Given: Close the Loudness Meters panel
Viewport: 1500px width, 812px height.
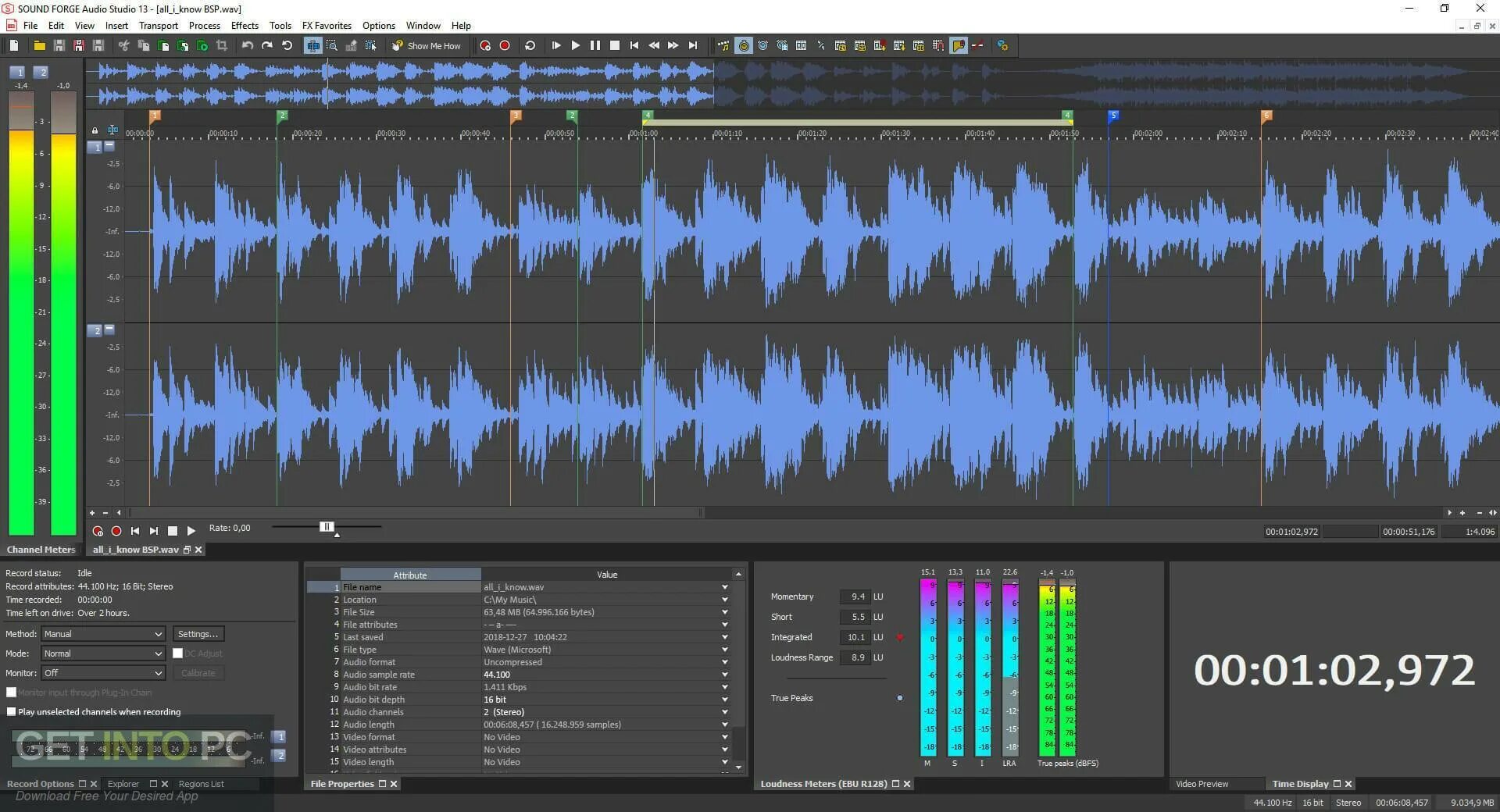Looking at the screenshot, I should [907, 784].
